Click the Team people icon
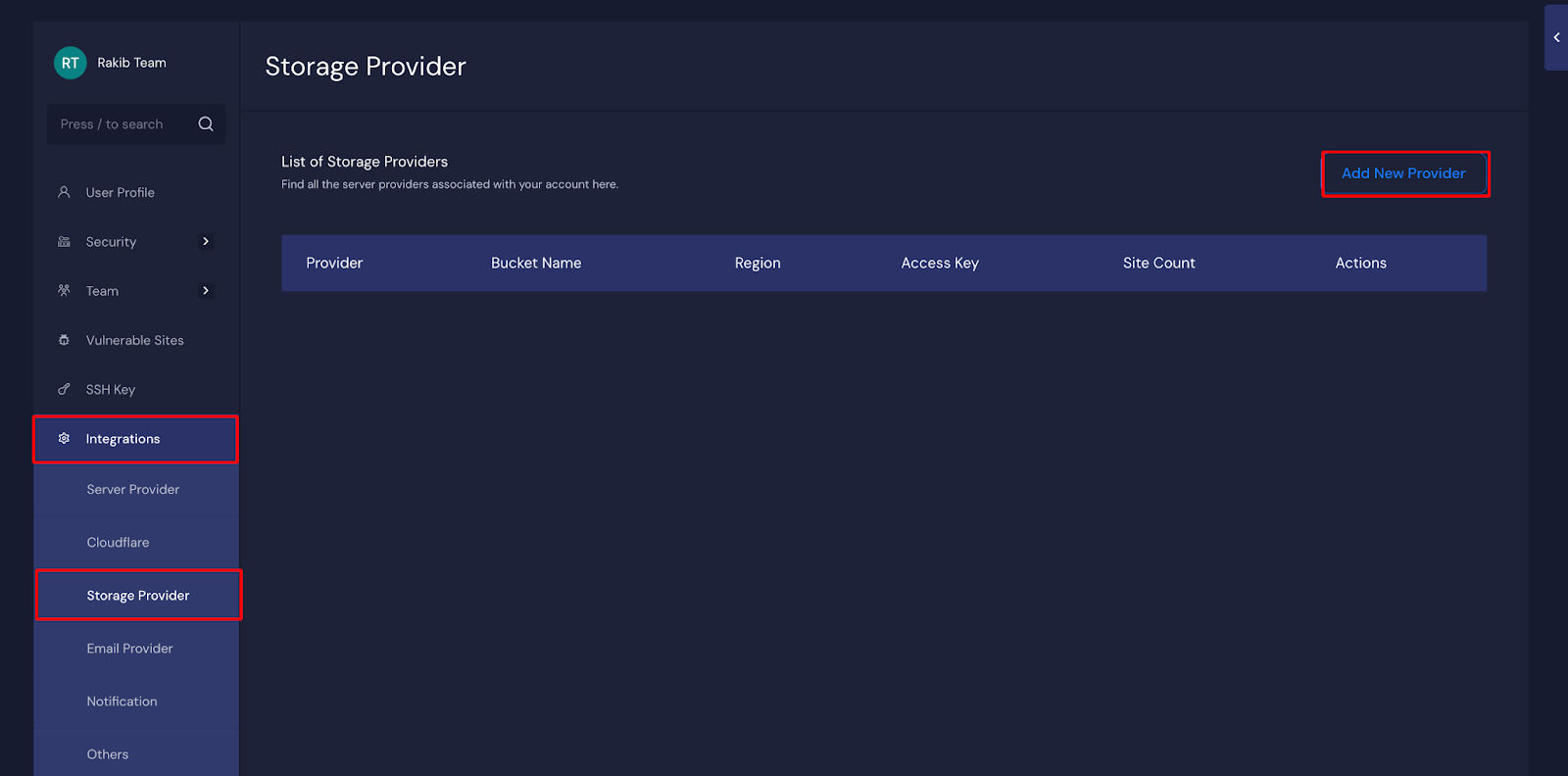Image resolution: width=1568 pixels, height=776 pixels. coord(64,291)
